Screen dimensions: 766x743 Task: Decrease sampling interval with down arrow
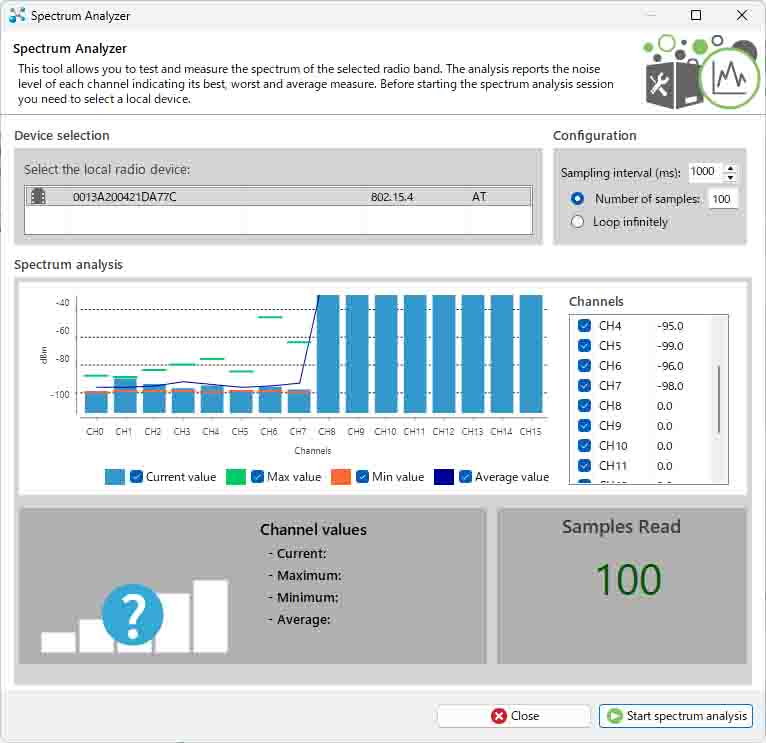(730, 177)
